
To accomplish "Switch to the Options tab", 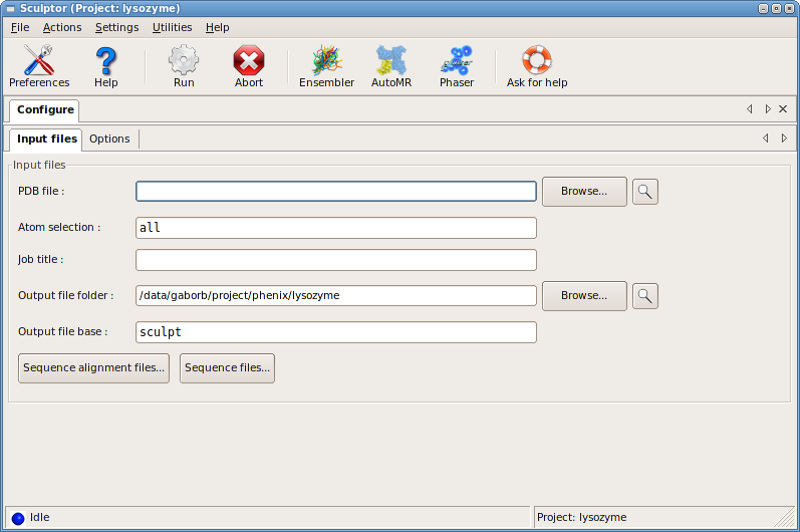I will pos(109,139).
